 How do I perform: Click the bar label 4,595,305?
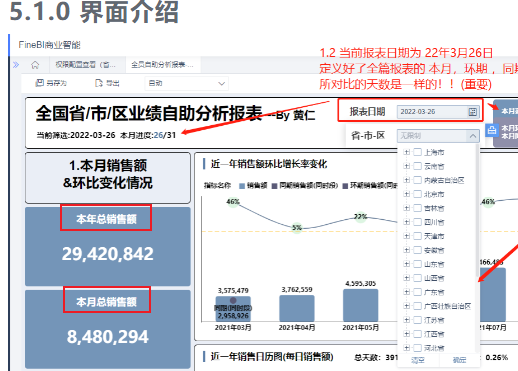pyautogui.click(x=360, y=283)
